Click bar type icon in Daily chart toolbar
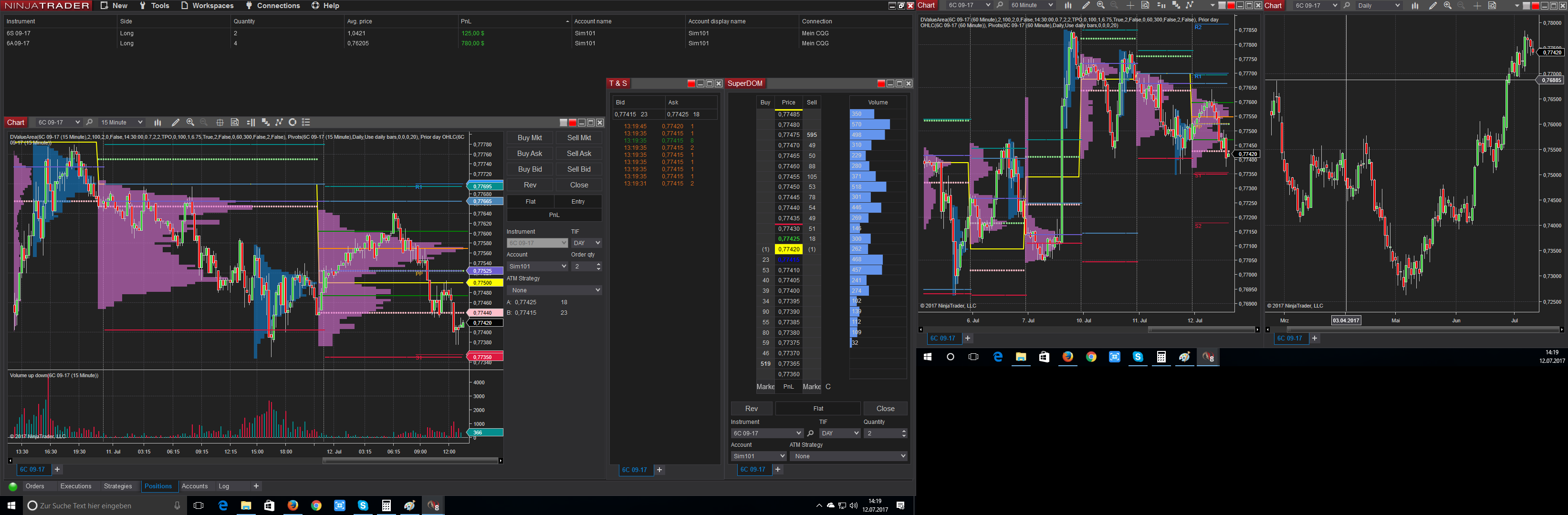The height and width of the screenshot is (515, 1568). [1415, 5]
